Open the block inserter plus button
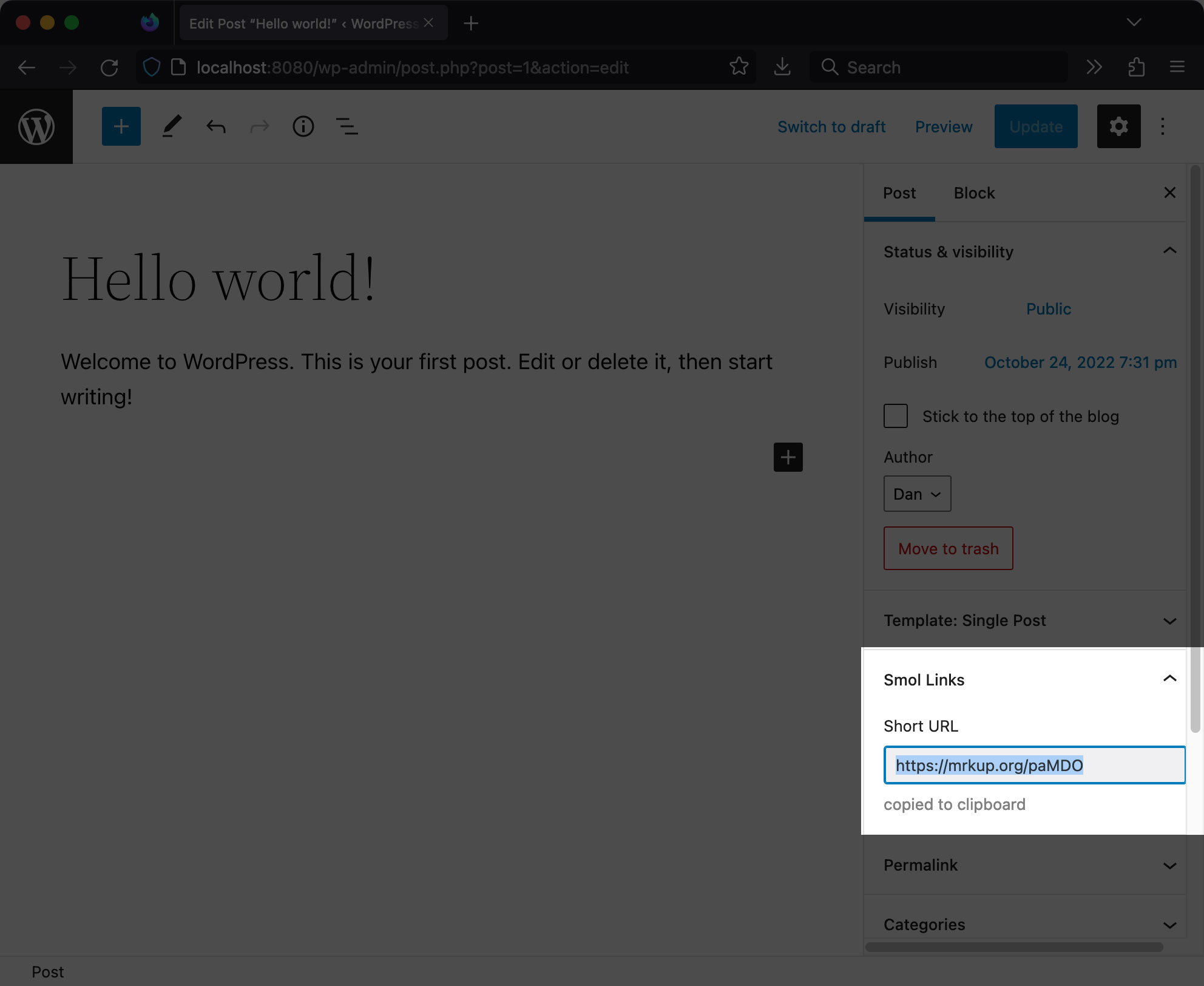 pyautogui.click(x=121, y=126)
